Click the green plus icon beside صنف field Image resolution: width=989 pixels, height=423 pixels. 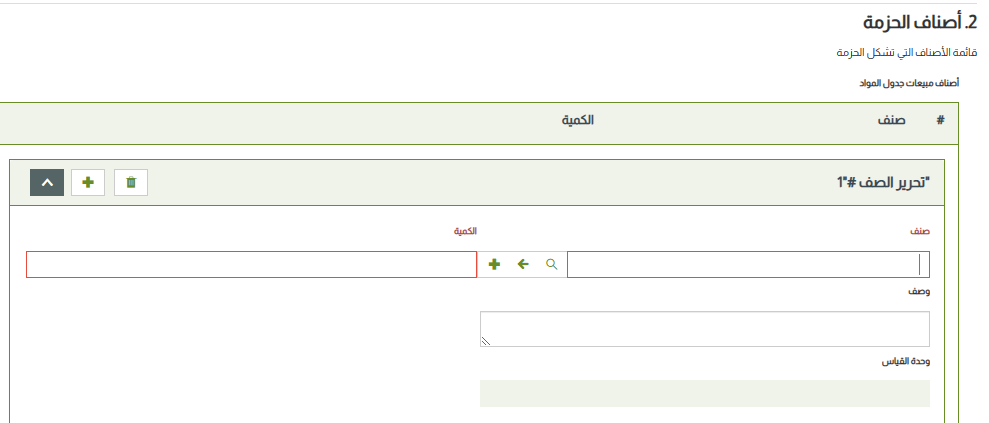pos(494,264)
